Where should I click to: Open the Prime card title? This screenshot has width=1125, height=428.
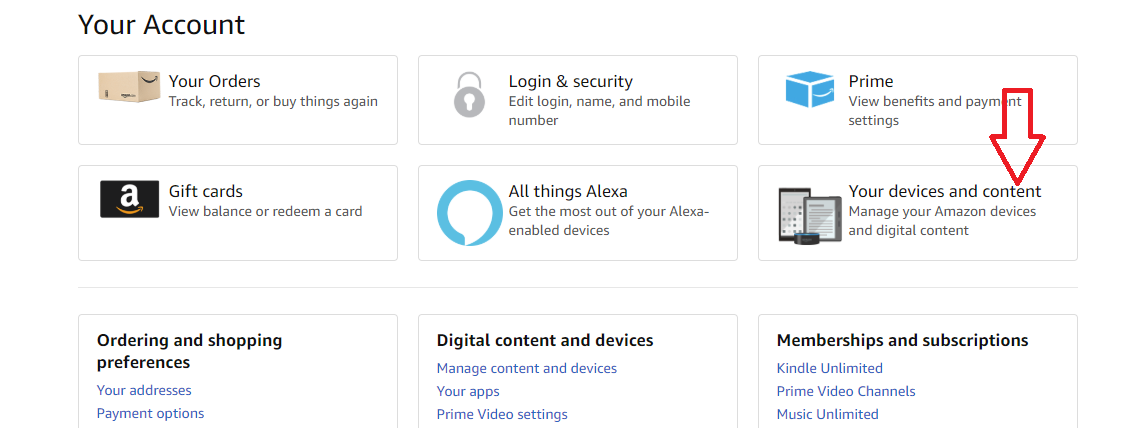870,81
